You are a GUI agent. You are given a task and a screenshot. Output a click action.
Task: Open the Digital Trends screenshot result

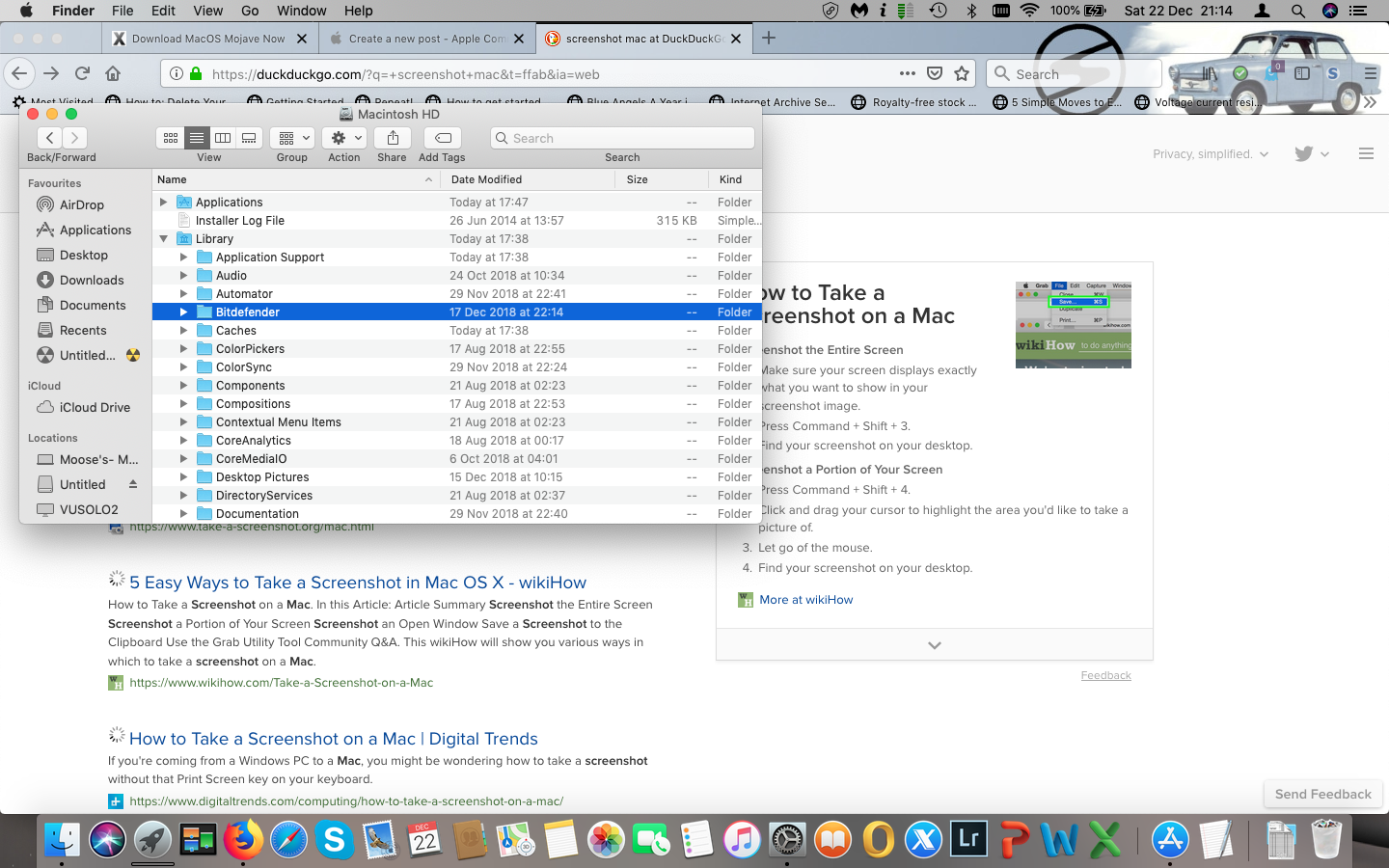[334, 739]
